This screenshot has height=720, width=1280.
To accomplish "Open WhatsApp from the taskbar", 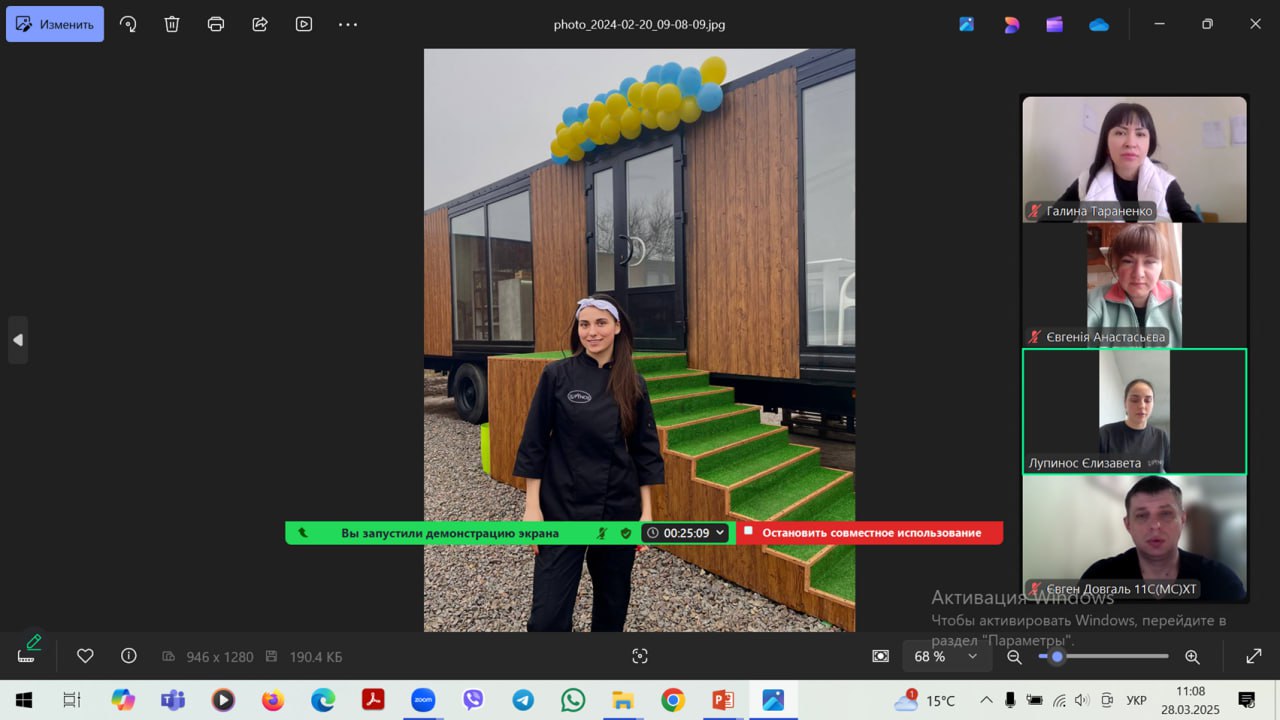I will [x=573, y=700].
